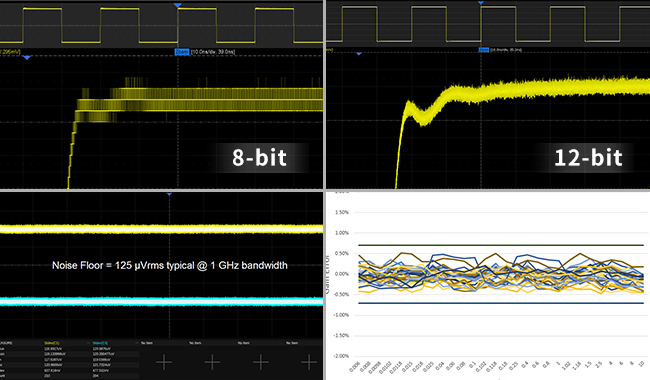
Task: Select trigger position marker atop 8-bit overview
Action: coord(178,5)
